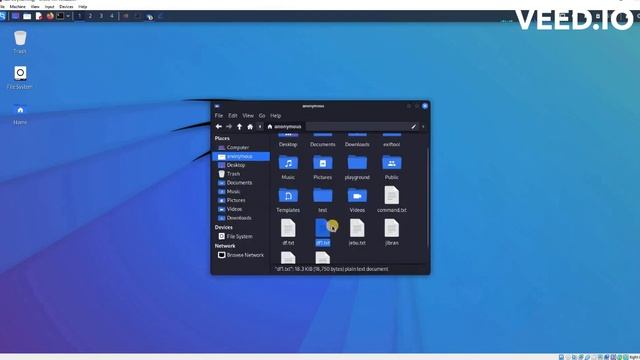
Task: Select Documents in Places sidebar
Action: tap(241, 183)
